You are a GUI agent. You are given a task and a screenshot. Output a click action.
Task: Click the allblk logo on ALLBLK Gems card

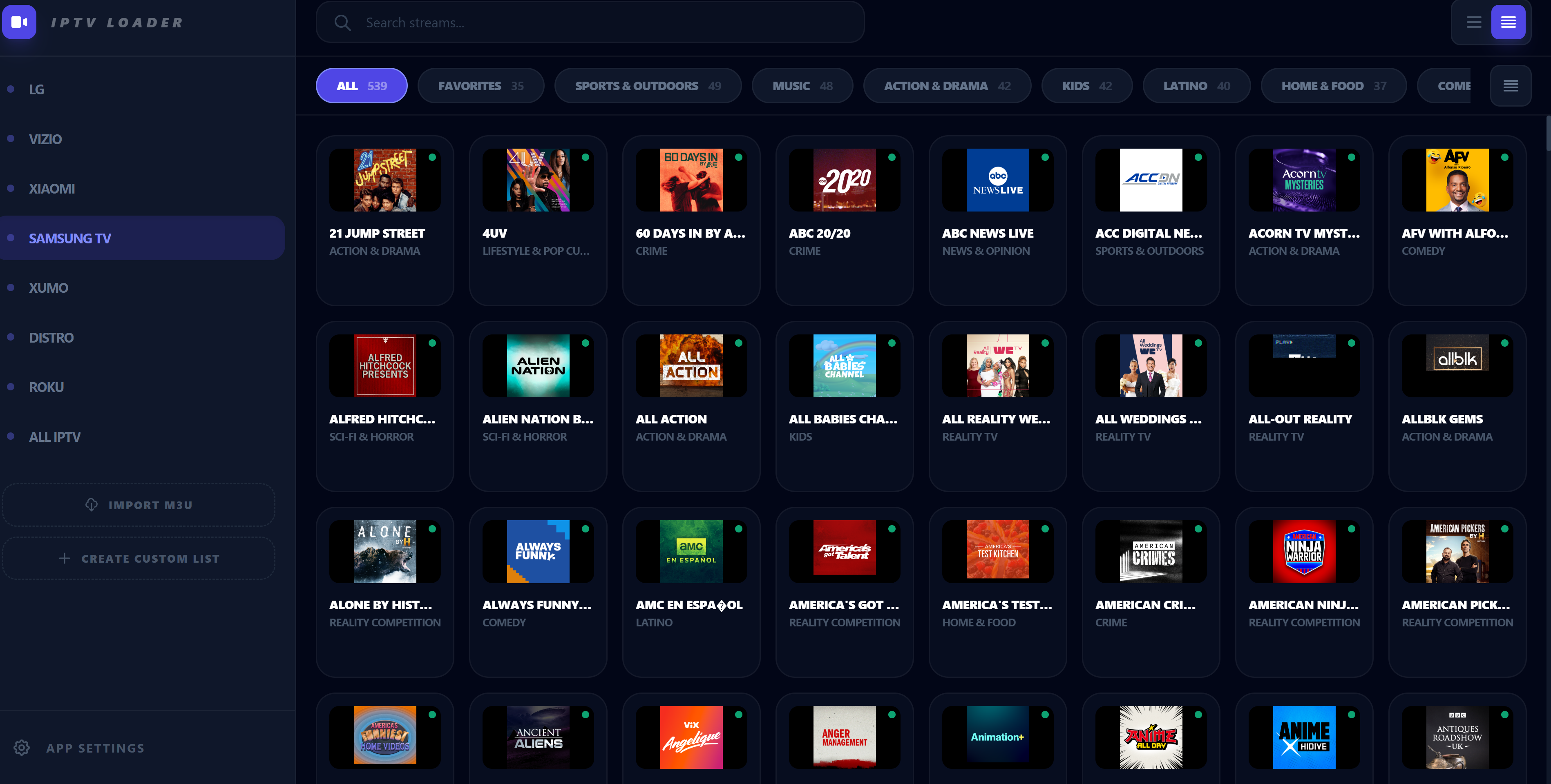1457,359
